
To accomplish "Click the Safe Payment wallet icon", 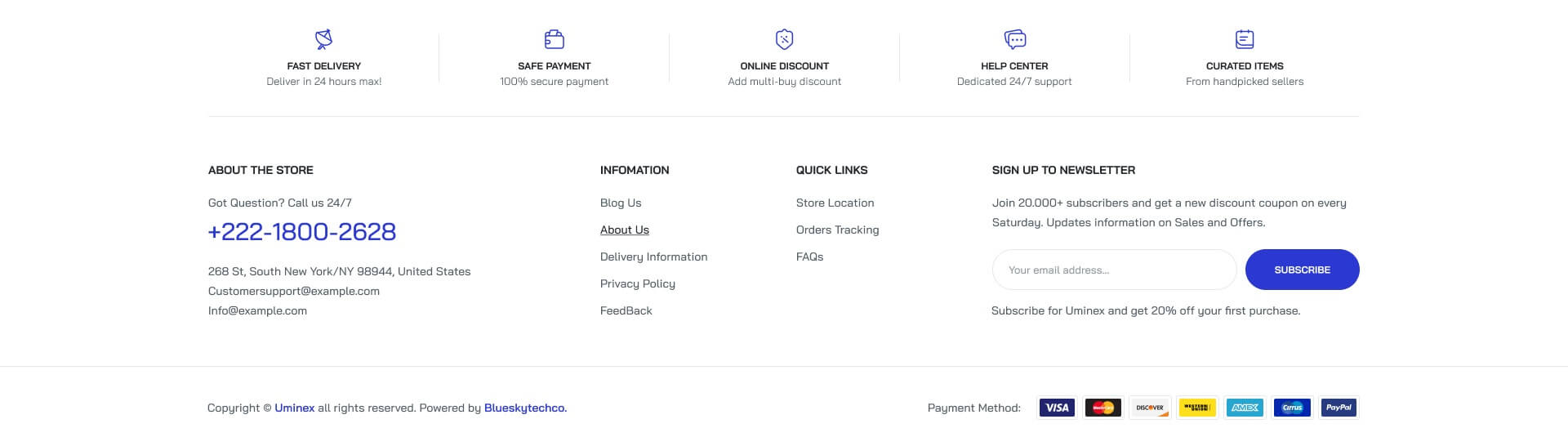I will 555,39.
